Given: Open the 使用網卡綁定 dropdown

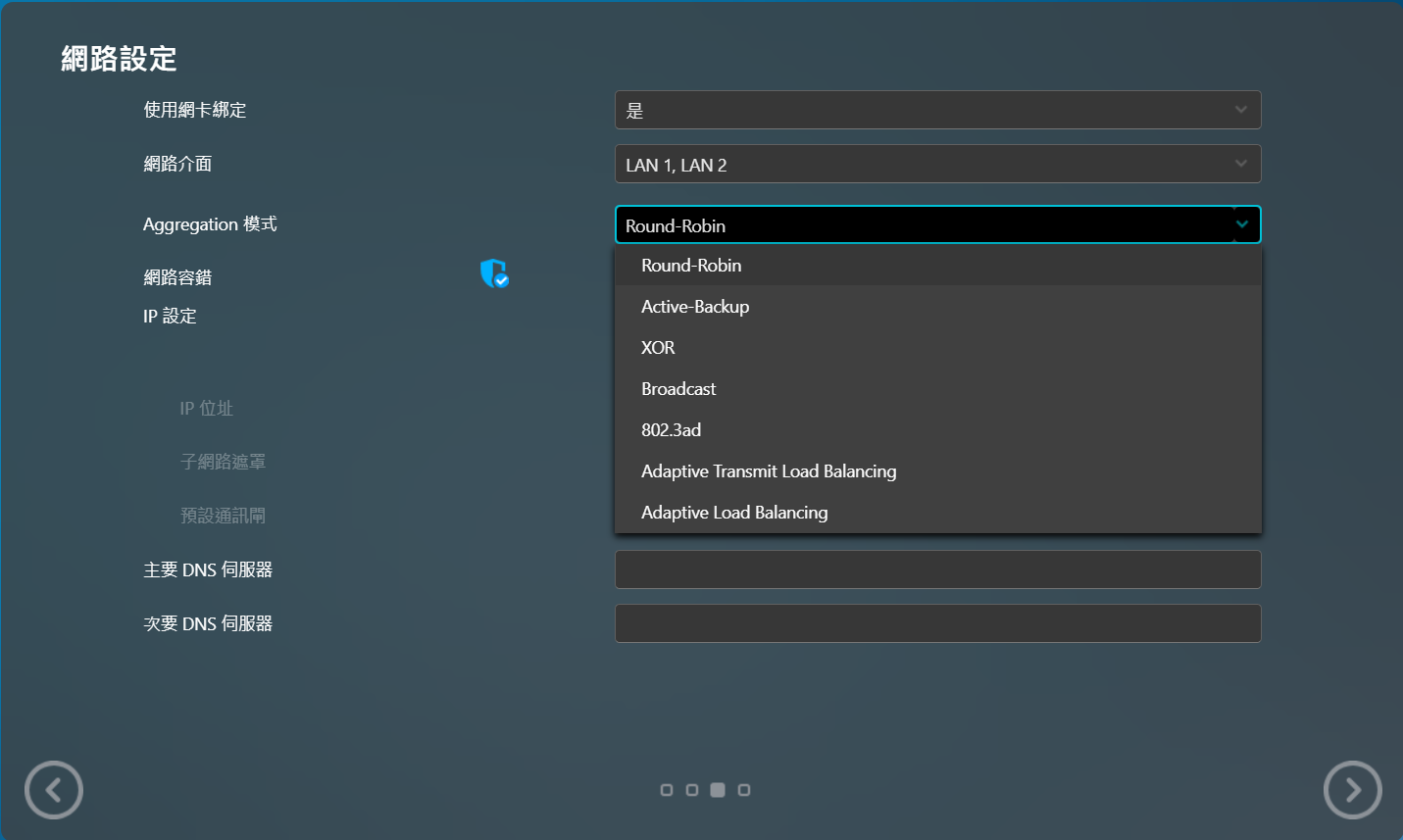Looking at the screenshot, I should [x=937, y=110].
